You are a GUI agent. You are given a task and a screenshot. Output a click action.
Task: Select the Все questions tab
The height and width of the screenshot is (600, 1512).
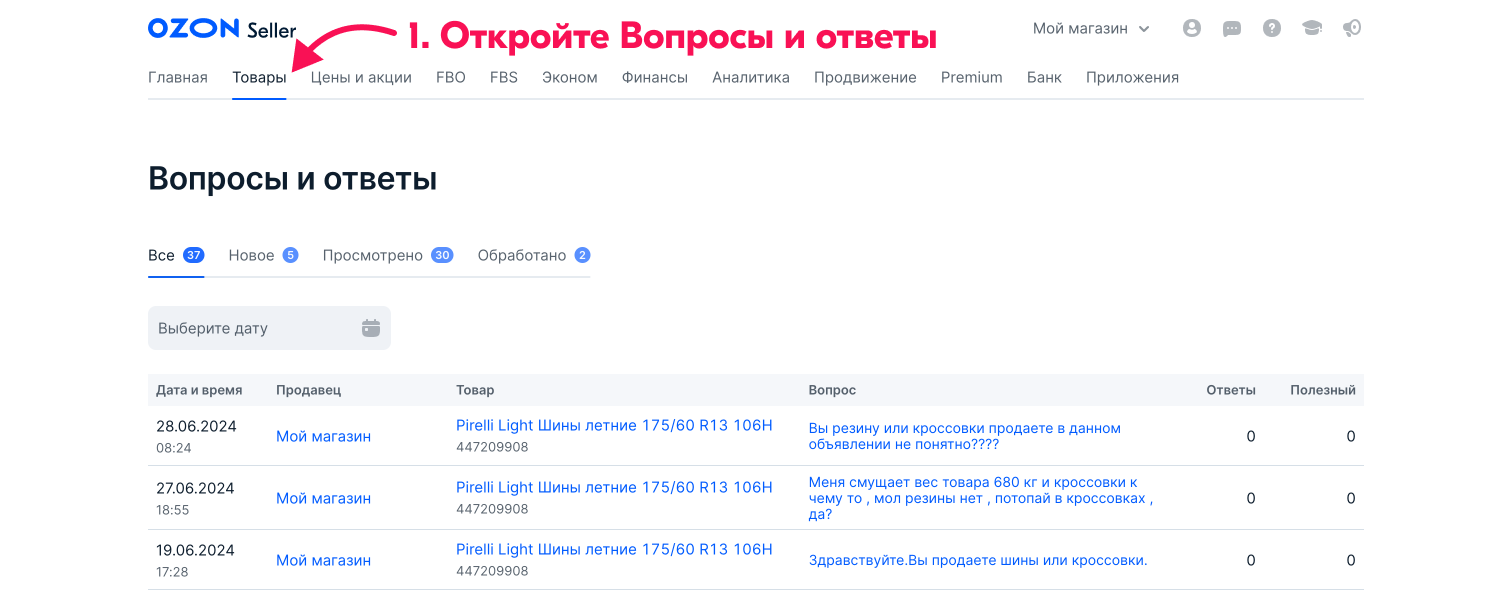176,255
